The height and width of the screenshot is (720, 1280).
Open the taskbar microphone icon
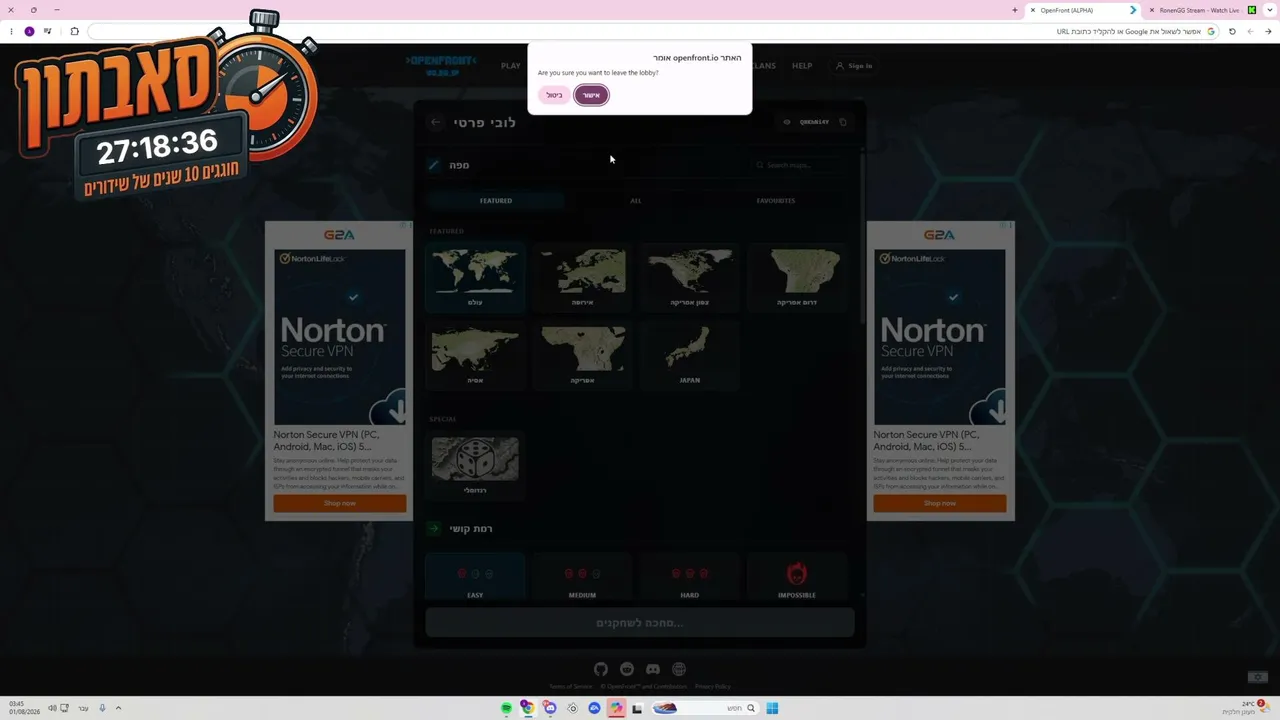pos(102,708)
